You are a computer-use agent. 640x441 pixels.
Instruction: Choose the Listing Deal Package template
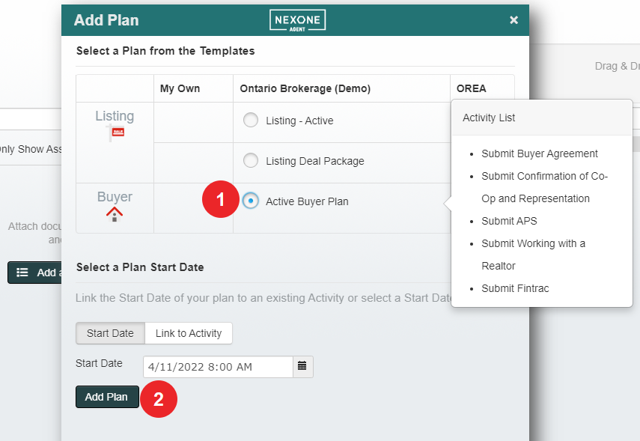(x=250, y=161)
